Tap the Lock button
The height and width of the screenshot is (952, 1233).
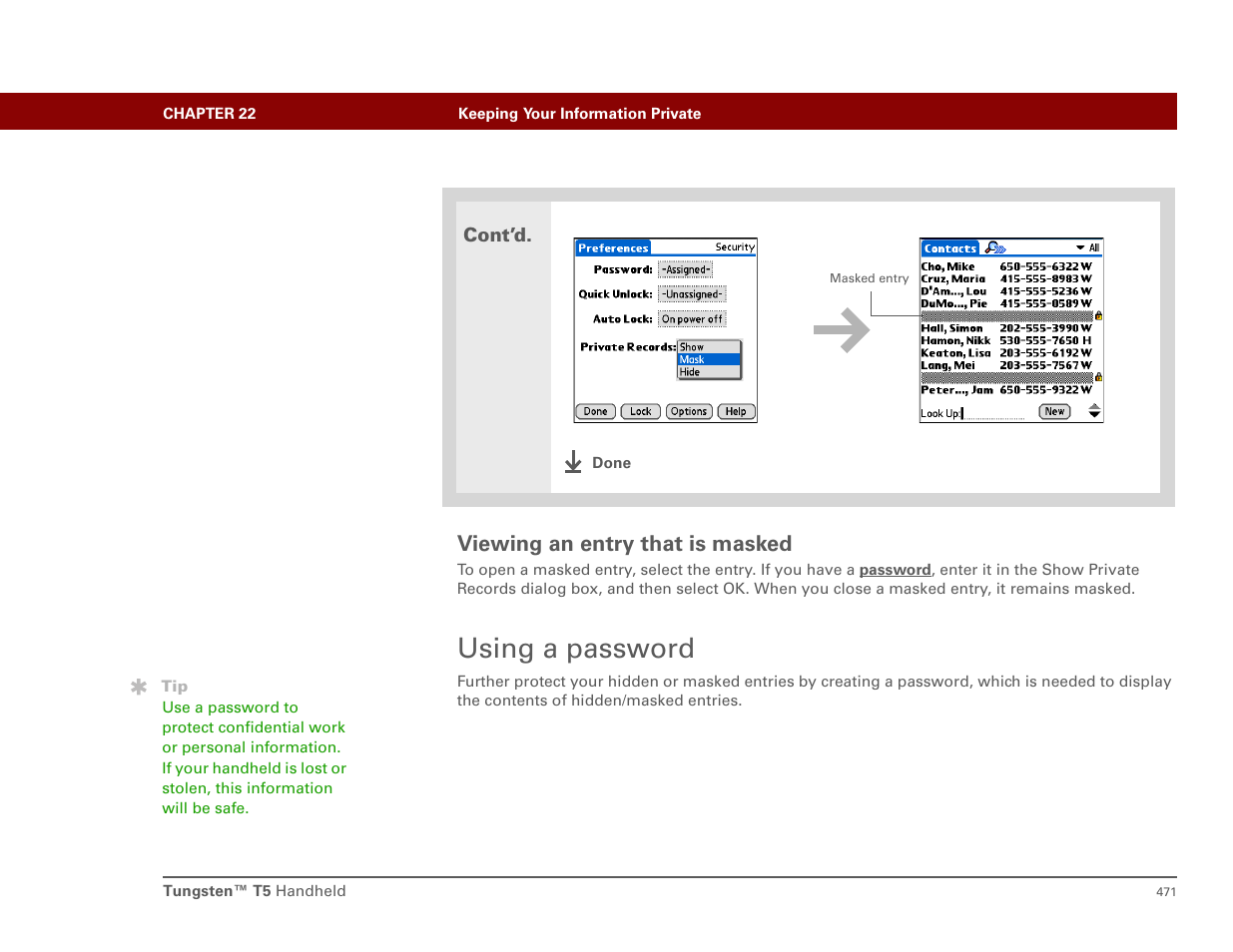tap(641, 412)
